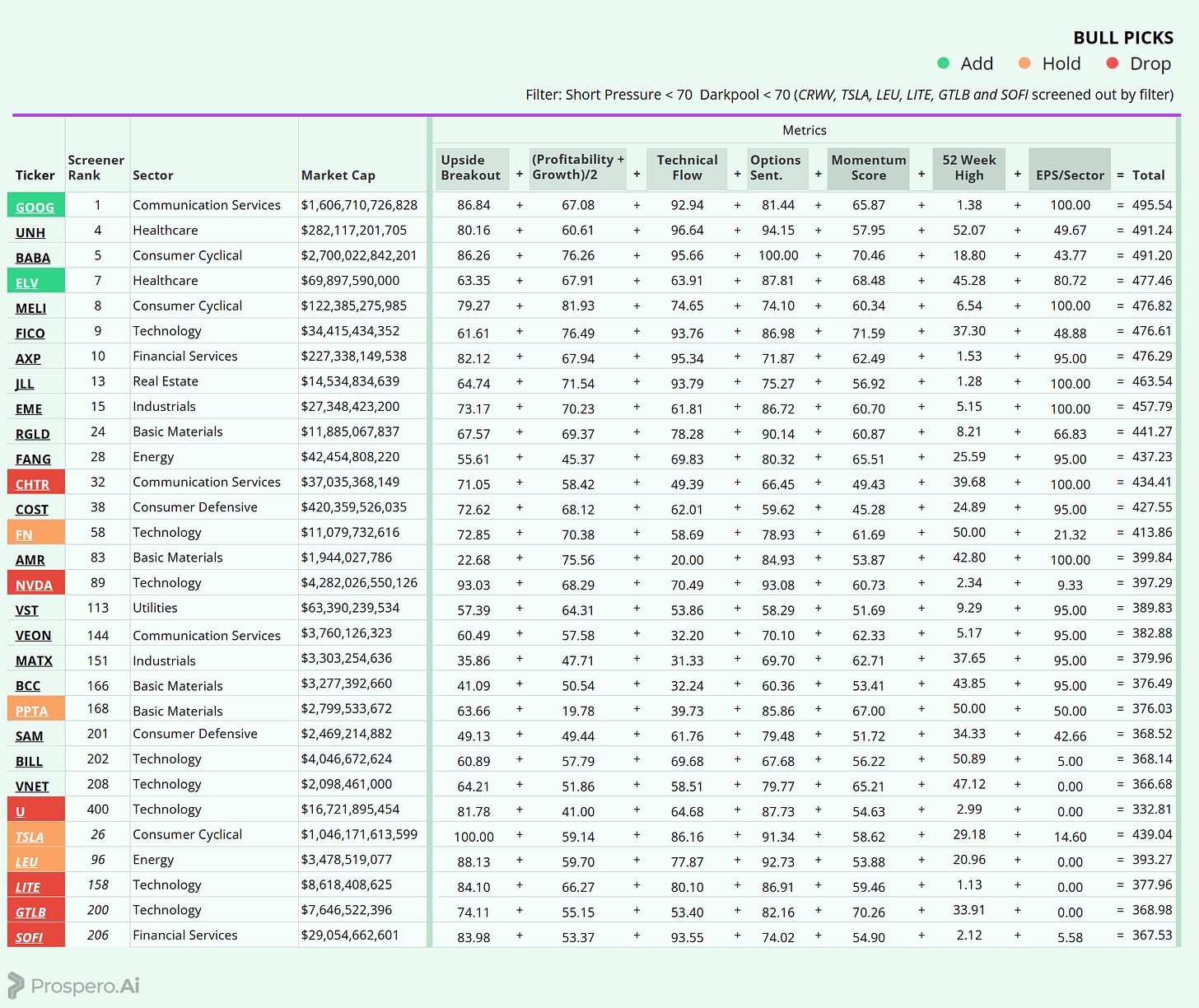Open the MELI ticker link
The image size is (1199, 1008).
[x=30, y=308]
